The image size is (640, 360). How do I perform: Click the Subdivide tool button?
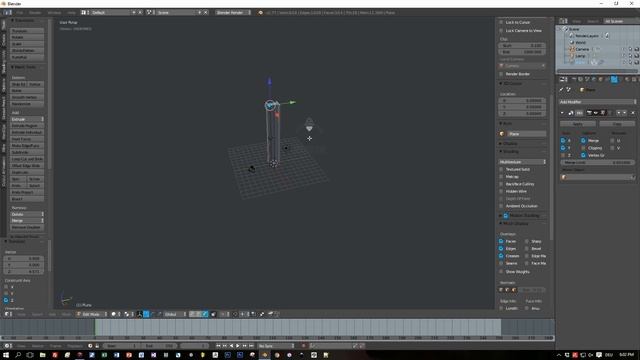[27, 152]
